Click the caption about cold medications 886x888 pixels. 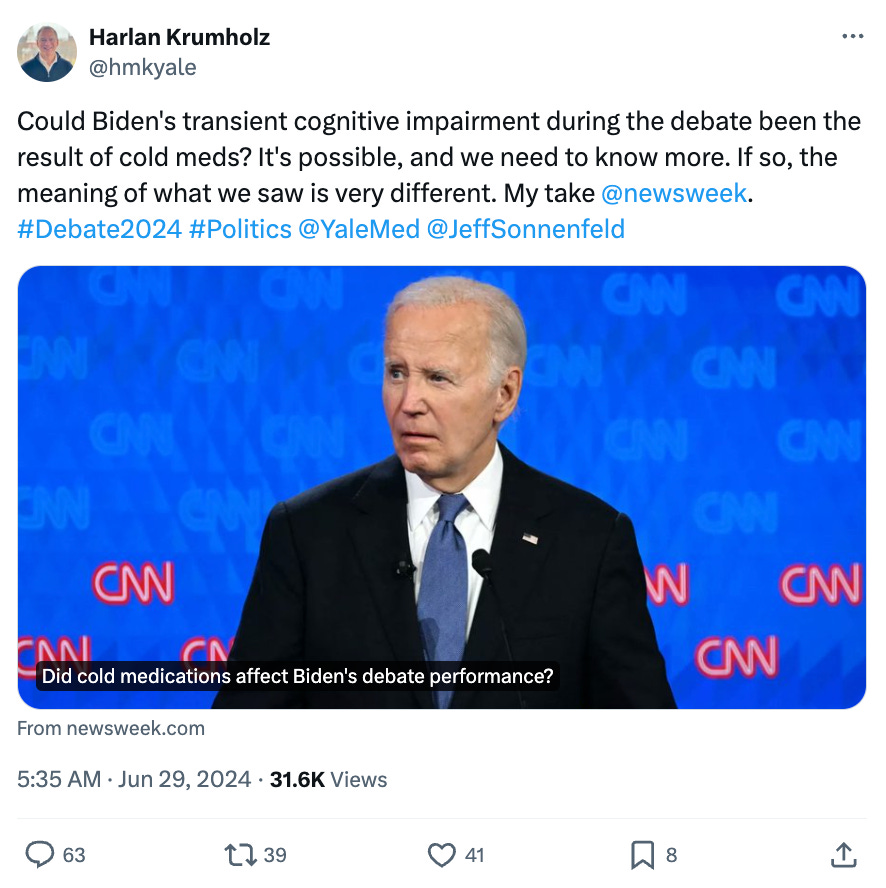tap(297, 676)
